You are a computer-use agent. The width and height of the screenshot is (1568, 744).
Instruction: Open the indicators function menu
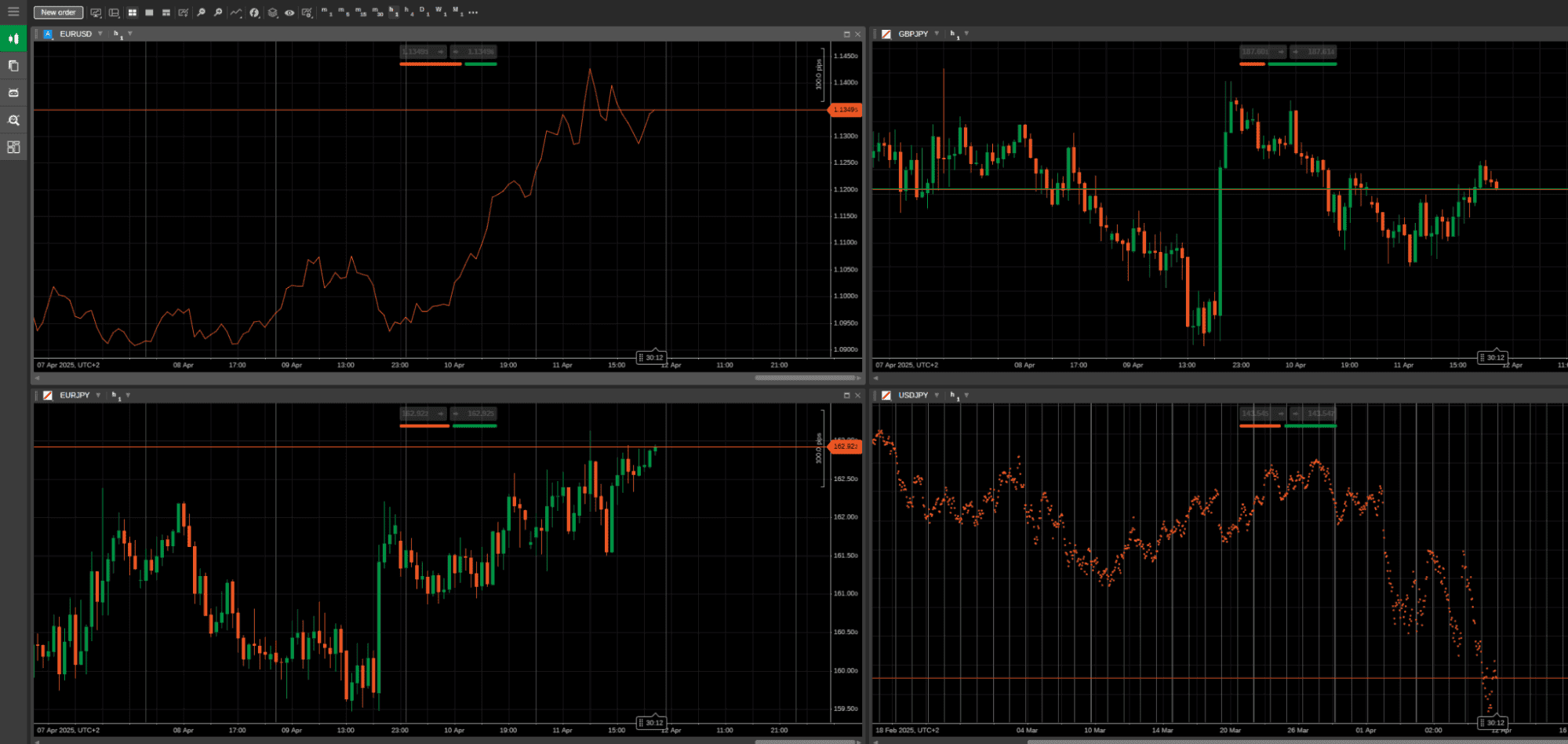[254, 13]
